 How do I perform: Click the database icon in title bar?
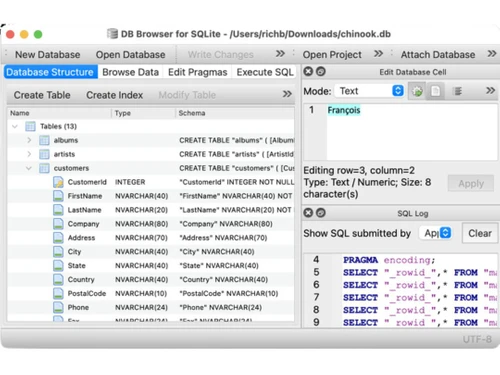click(x=112, y=34)
